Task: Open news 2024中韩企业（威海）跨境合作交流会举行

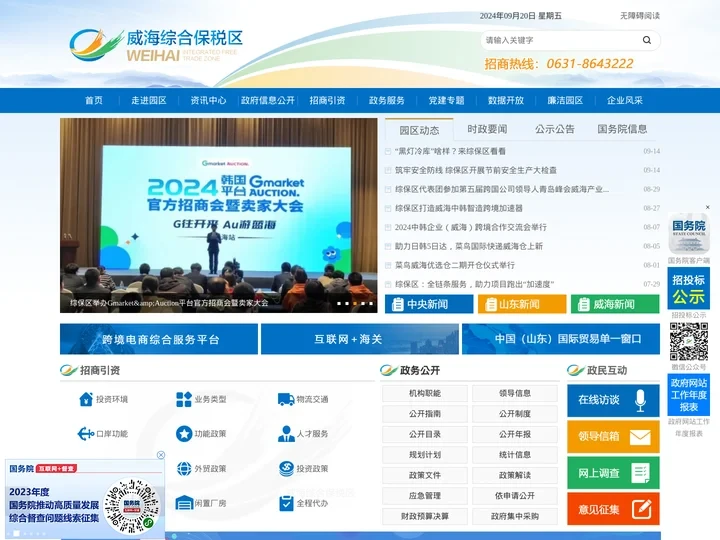Action: (471, 227)
